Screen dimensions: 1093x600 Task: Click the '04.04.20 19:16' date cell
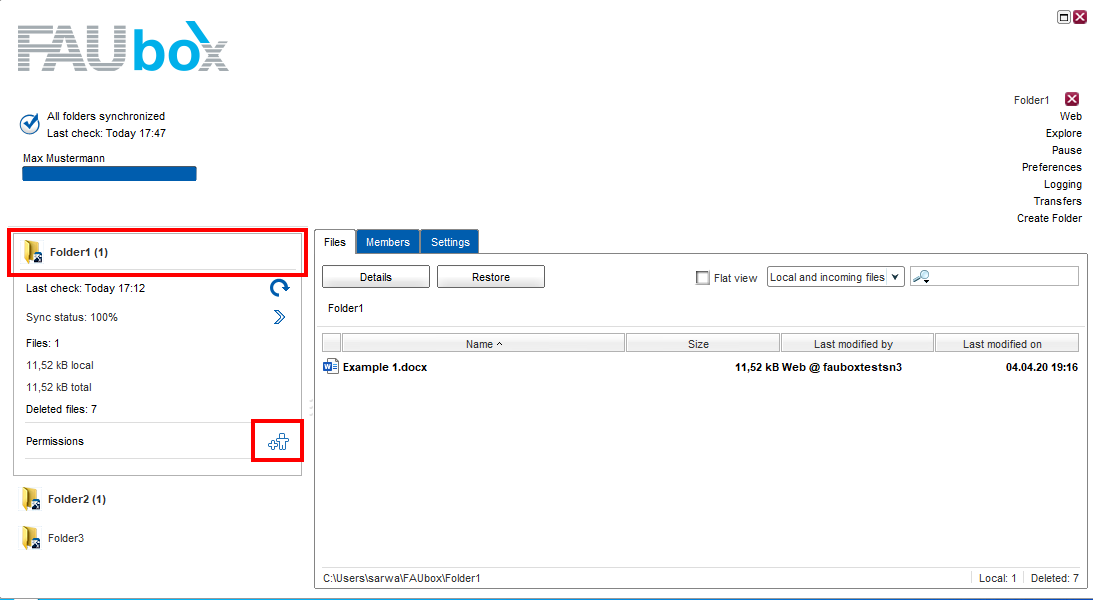1041,367
